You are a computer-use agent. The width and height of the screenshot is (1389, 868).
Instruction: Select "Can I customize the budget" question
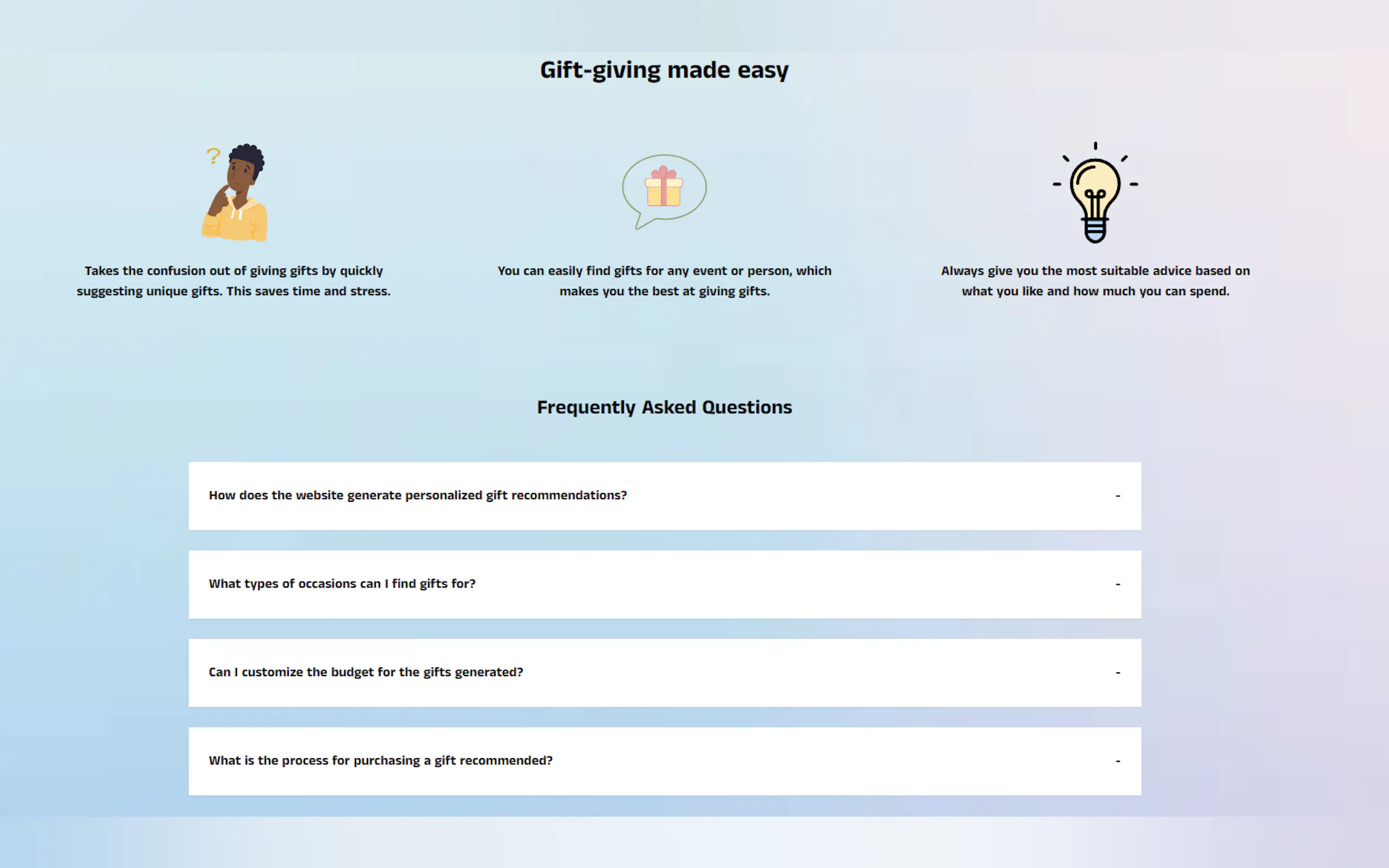[366, 672]
